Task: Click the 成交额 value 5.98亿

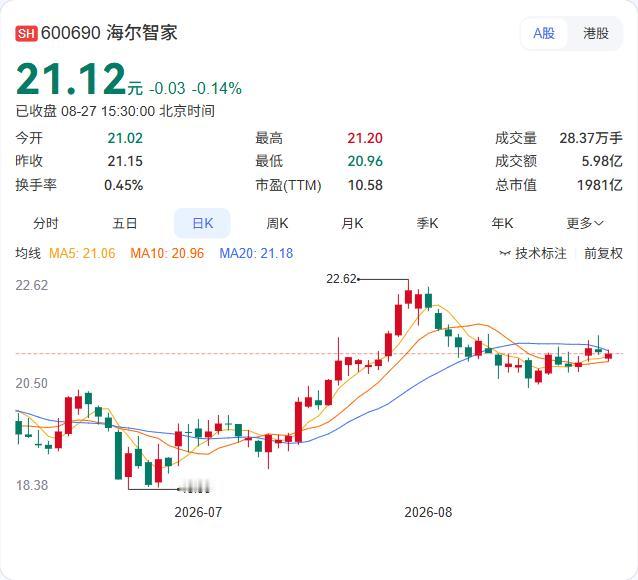Action: [x=602, y=161]
